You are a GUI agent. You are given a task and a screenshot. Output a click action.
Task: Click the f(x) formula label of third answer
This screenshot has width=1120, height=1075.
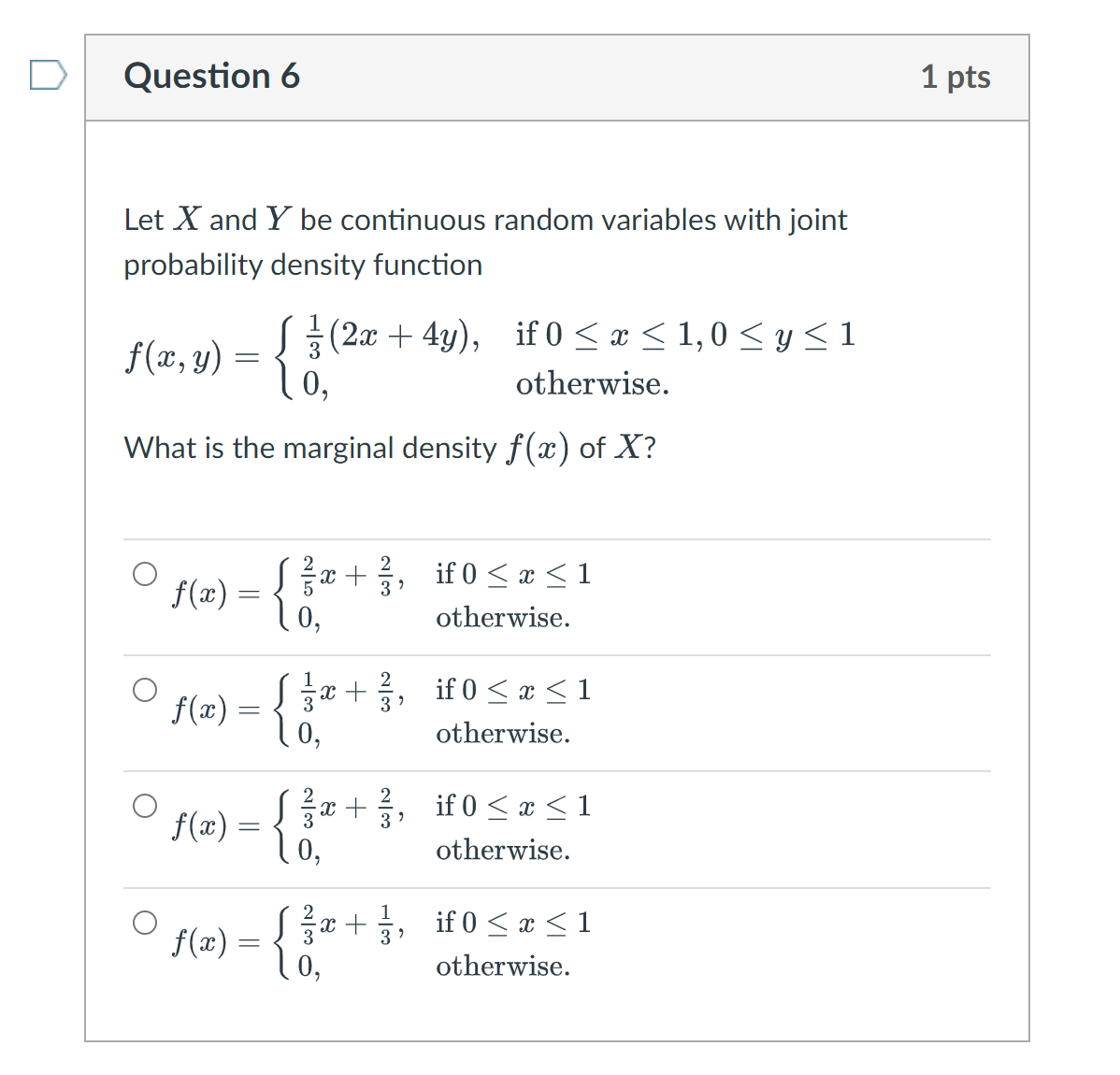click(199, 825)
